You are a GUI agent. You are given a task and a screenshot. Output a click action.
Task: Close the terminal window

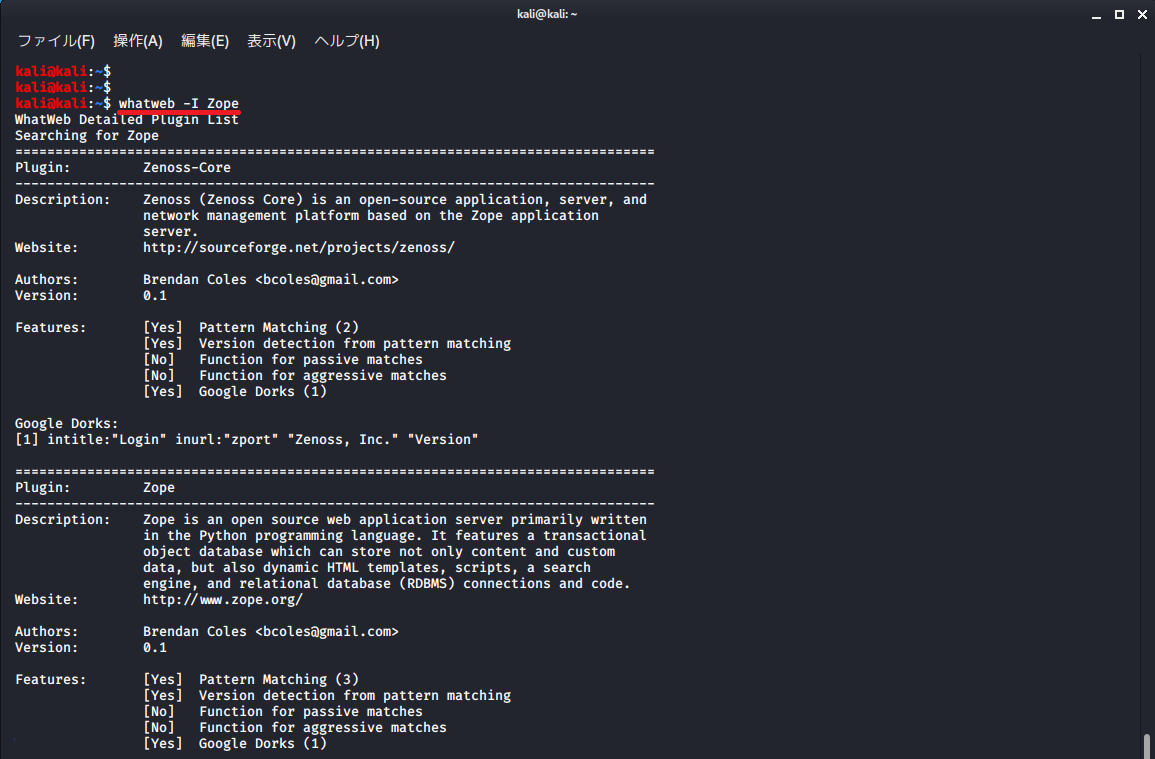[x=1142, y=15]
